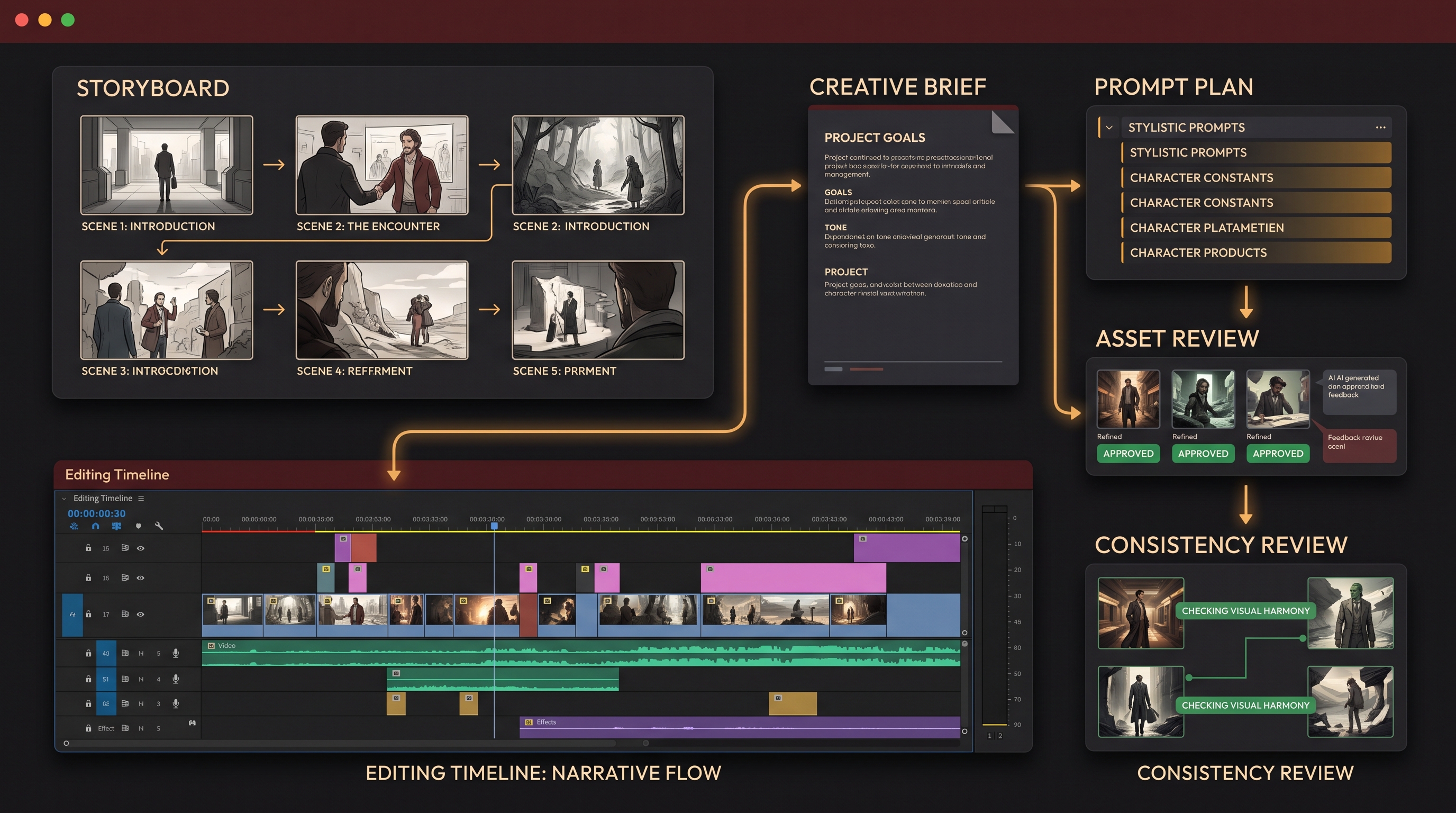Open Scene 1: Introduction storyboard thumbnail
The width and height of the screenshot is (1456, 813).
point(166,165)
